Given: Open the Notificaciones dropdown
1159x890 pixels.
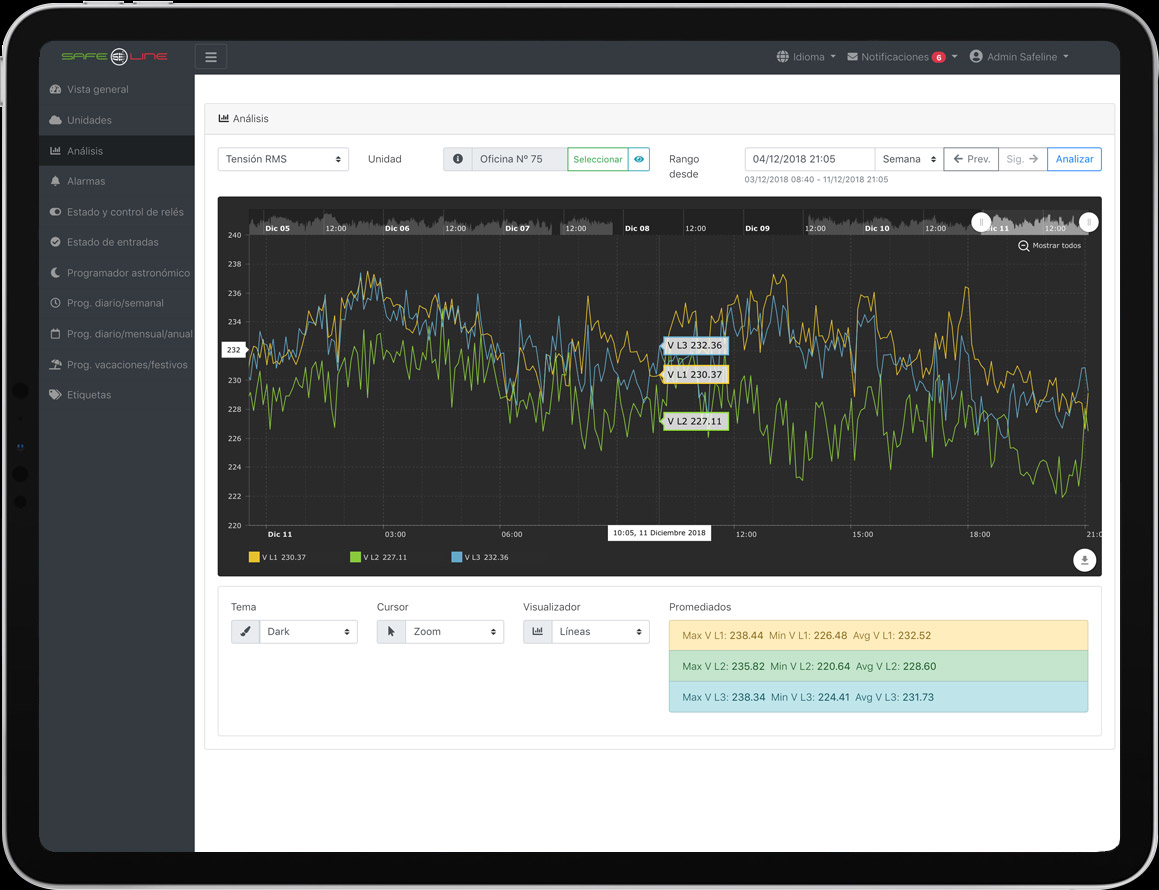Looking at the screenshot, I should [902, 57].
